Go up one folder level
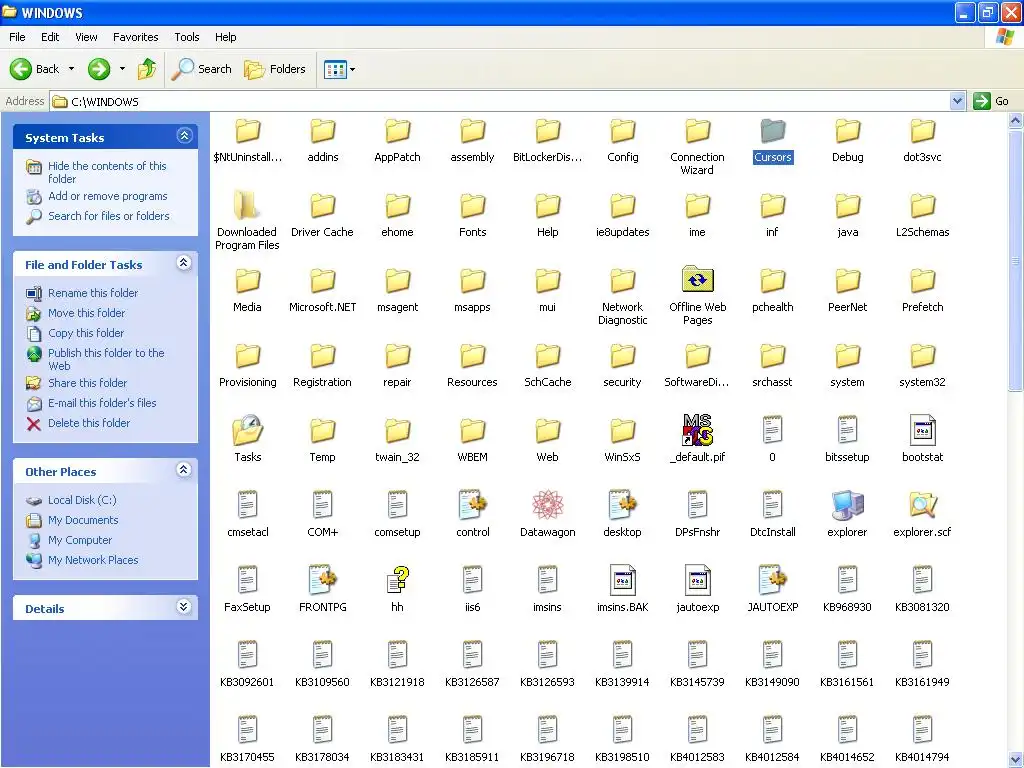Viewport: 1024px width, 768px height. 147,69
